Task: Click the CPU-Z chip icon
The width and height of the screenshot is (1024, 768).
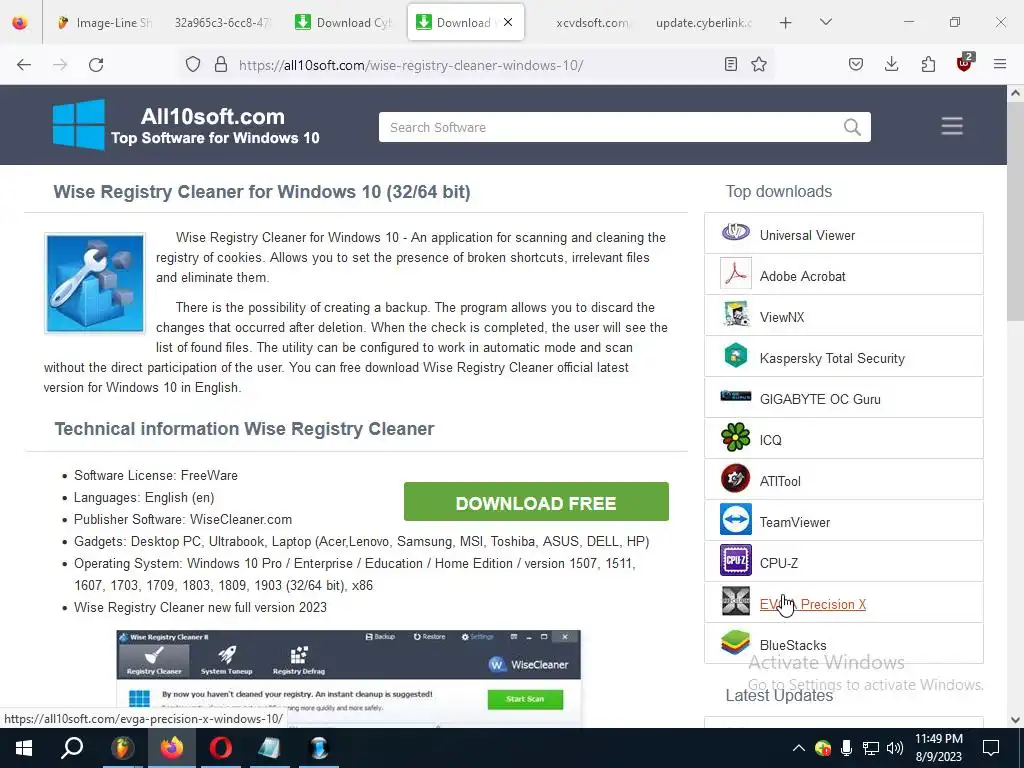Action: [x=735, y=560]
